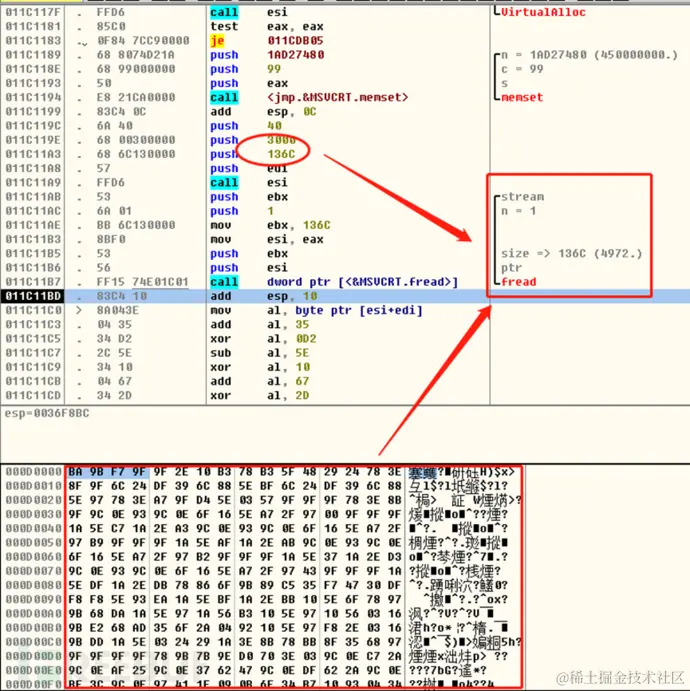Click dump address 000D0030
This screenshot has width=690, height=691.
(x=33, y=514)
